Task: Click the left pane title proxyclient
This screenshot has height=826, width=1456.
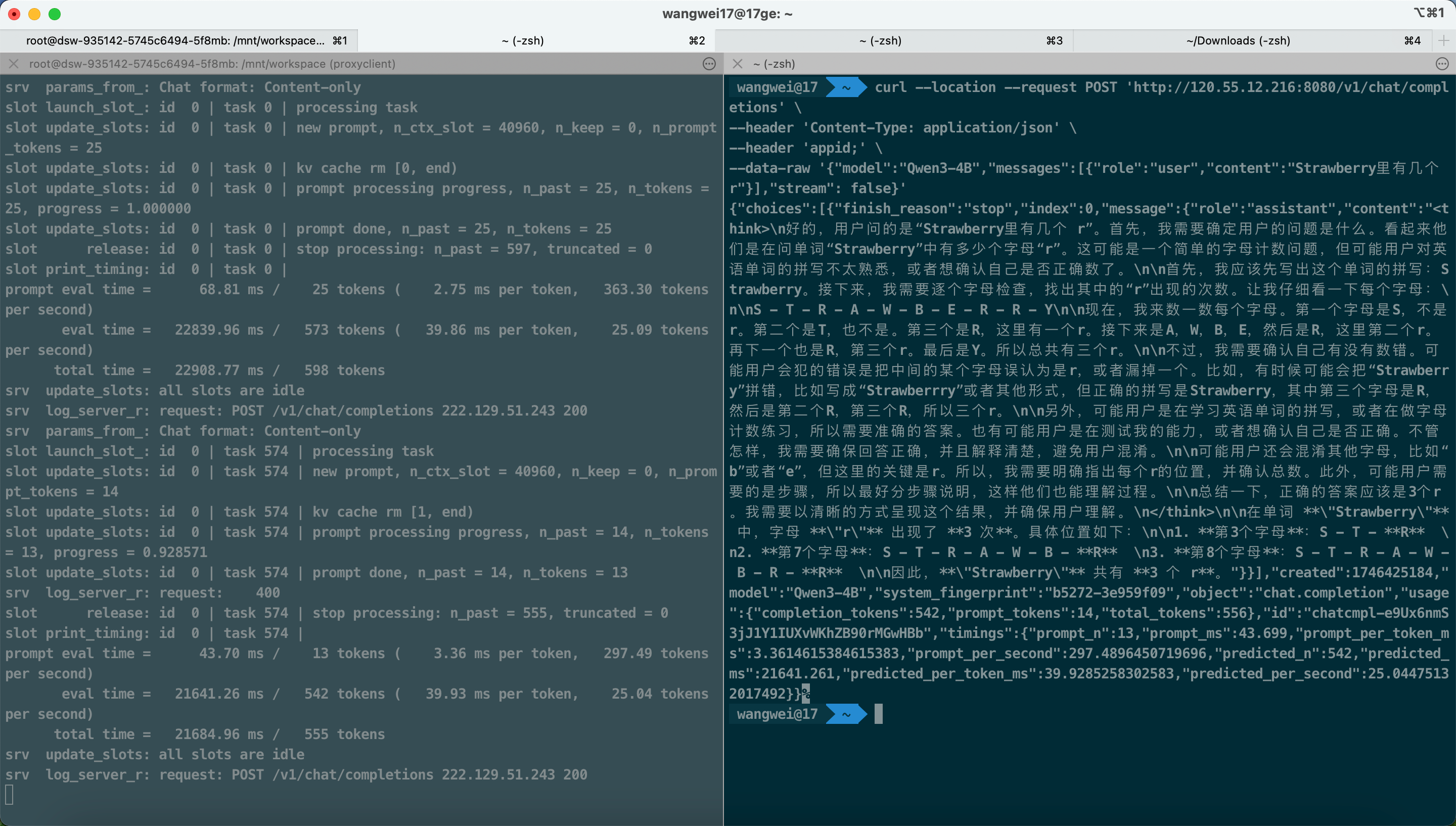Action: 212,64
